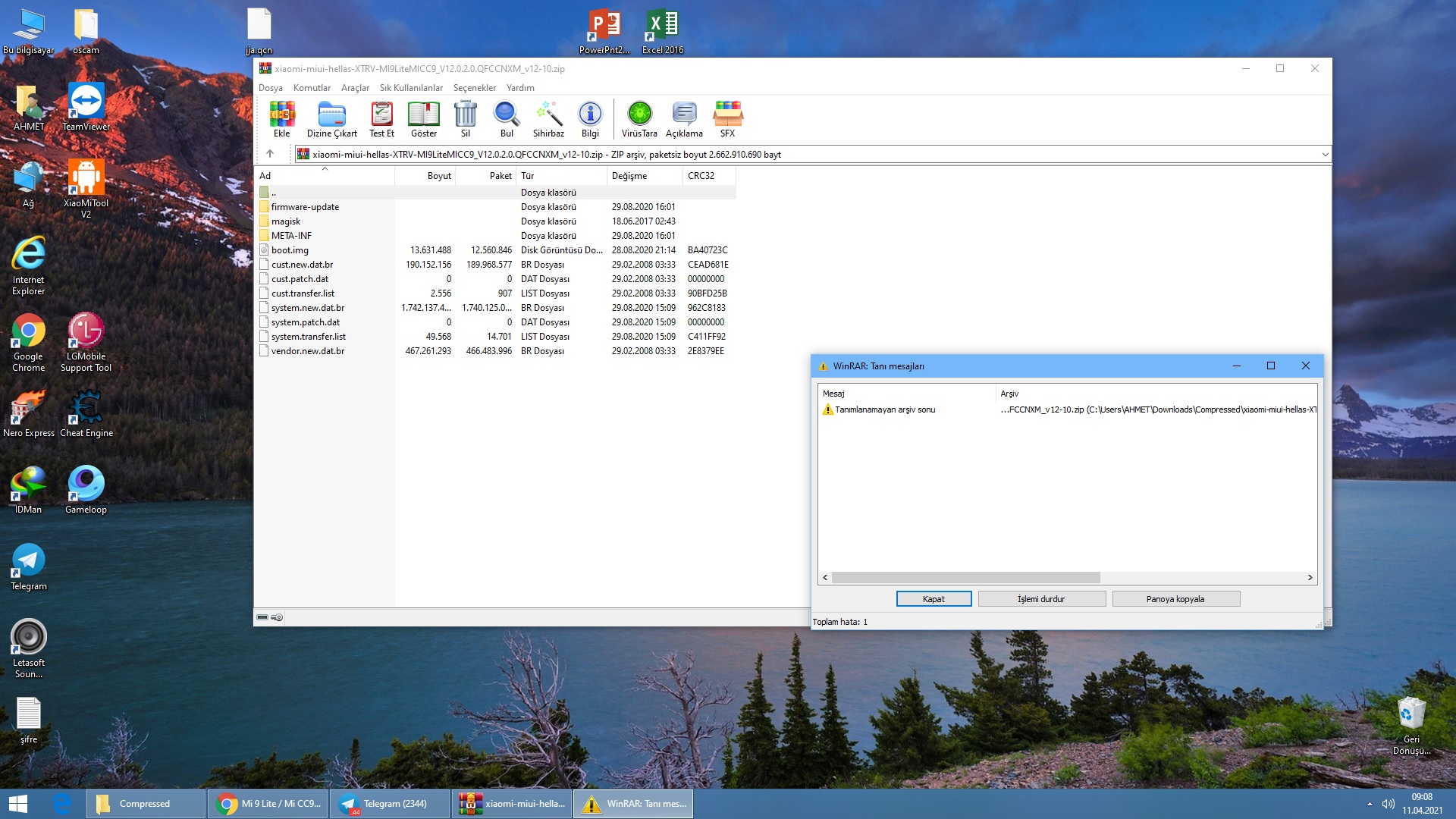Click Dizine Çıkart extract icon
Image resolution: width=1456 pixels, height=819 pixels.
(331, 119)
